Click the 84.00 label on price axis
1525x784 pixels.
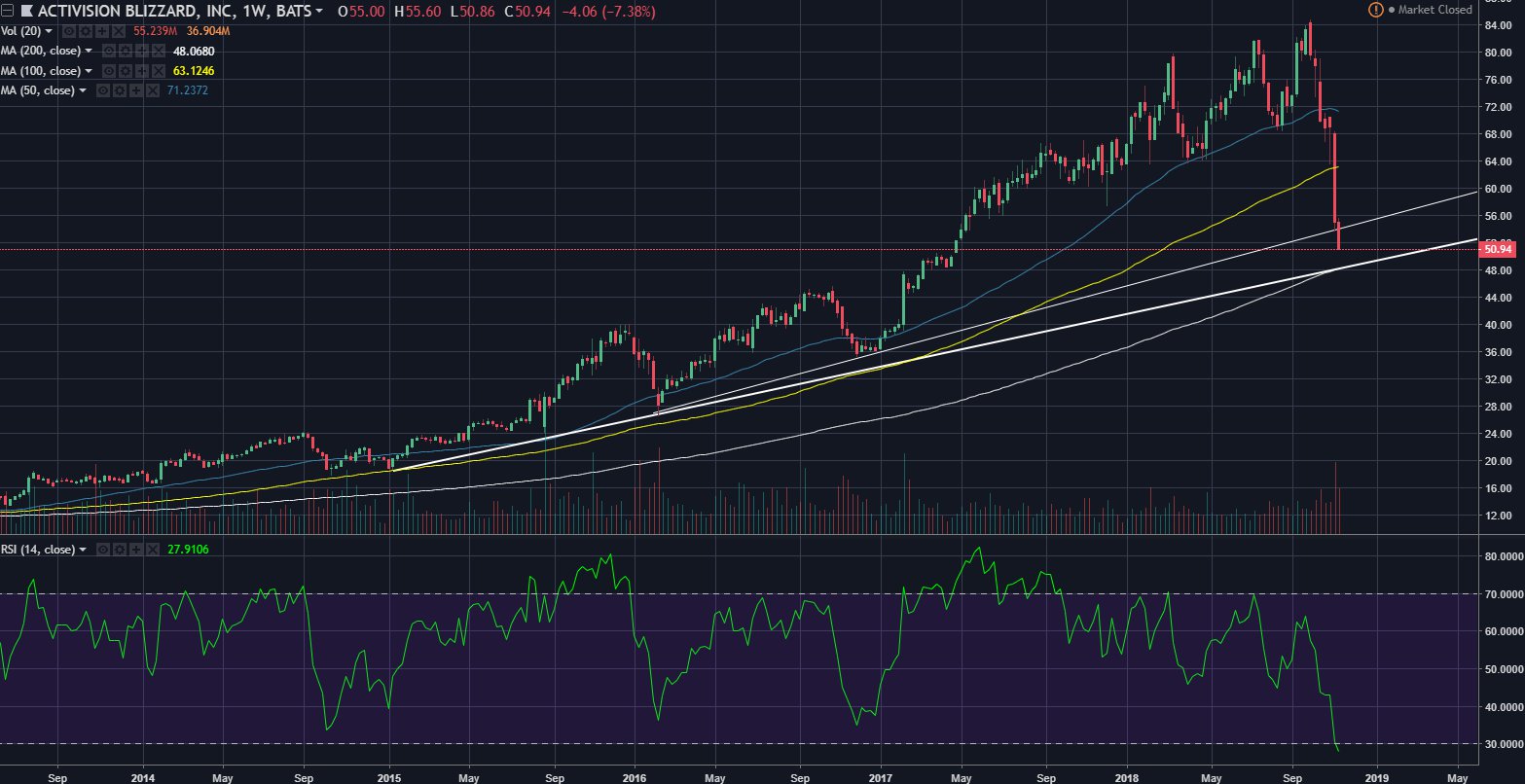click(1498, 25)
